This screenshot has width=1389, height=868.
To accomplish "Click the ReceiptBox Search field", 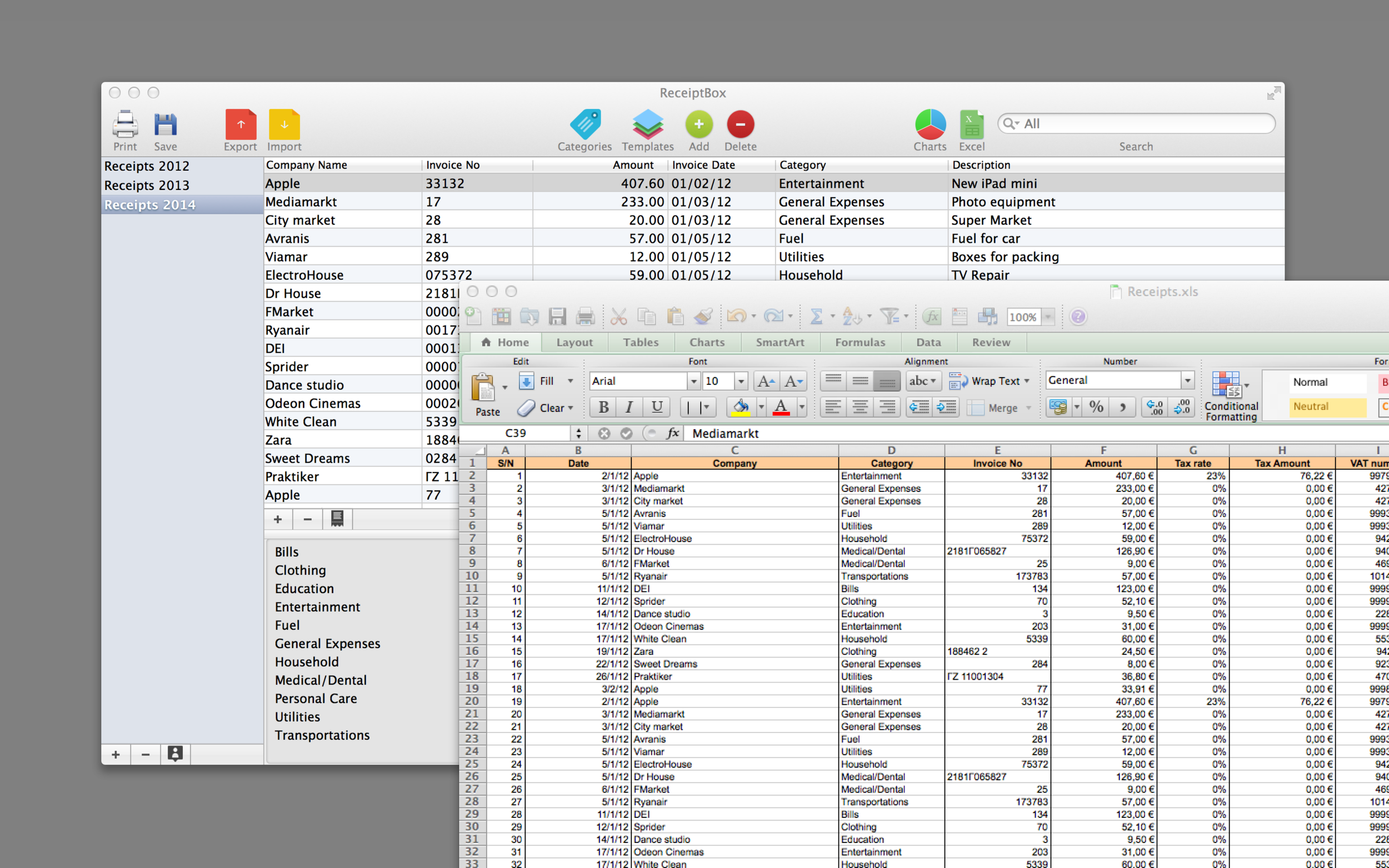I will pyautogui.click(x=1137, y=123).
